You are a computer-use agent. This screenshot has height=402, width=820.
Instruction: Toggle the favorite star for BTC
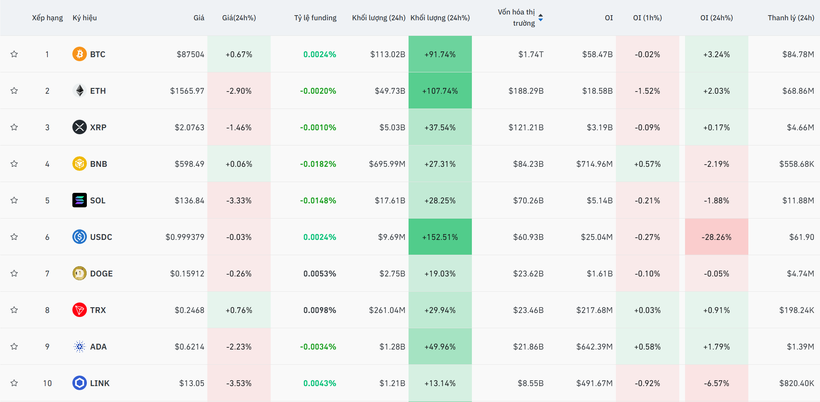pos(14,54)
